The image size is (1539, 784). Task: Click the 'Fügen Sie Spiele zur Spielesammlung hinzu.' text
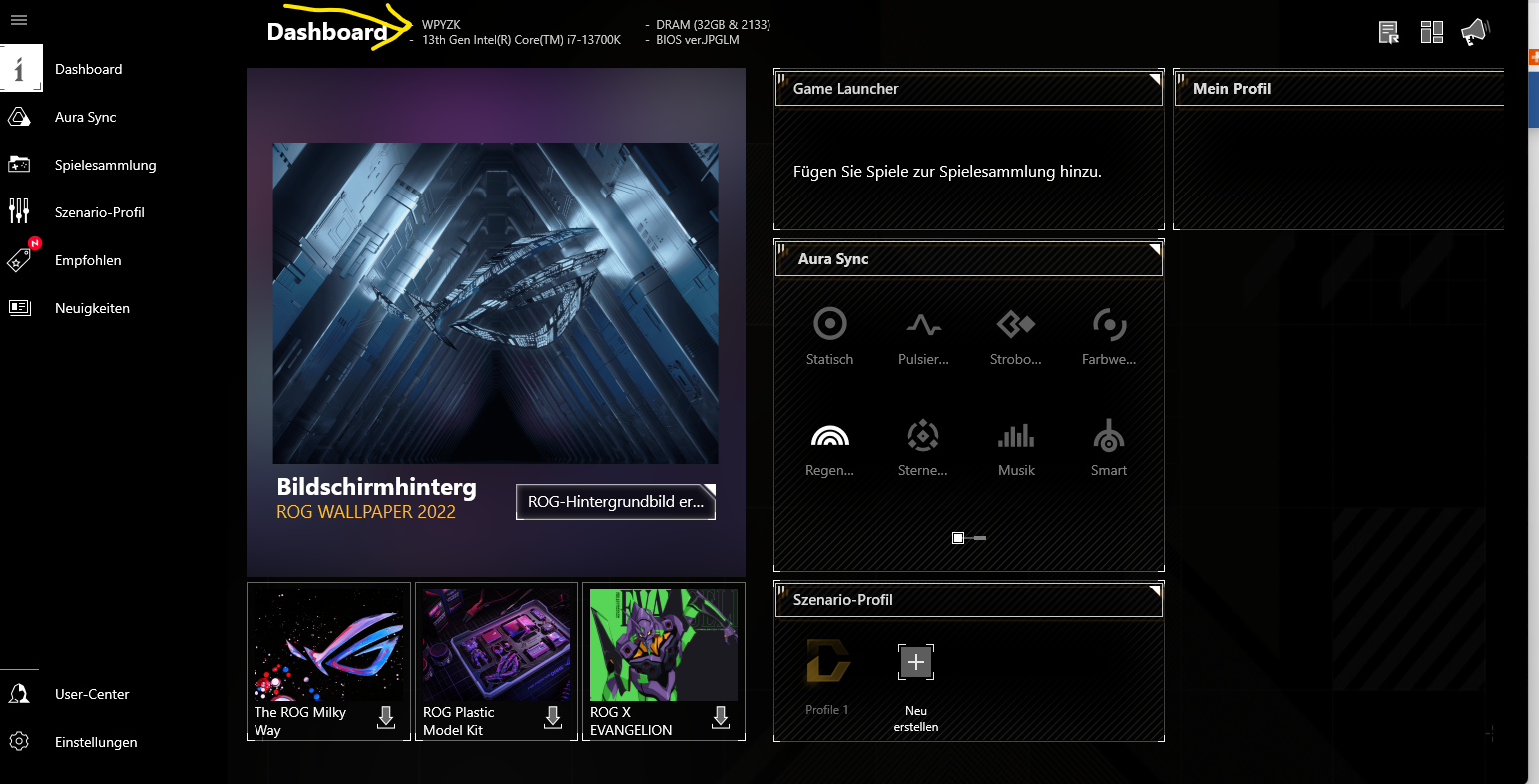(947, 172)
